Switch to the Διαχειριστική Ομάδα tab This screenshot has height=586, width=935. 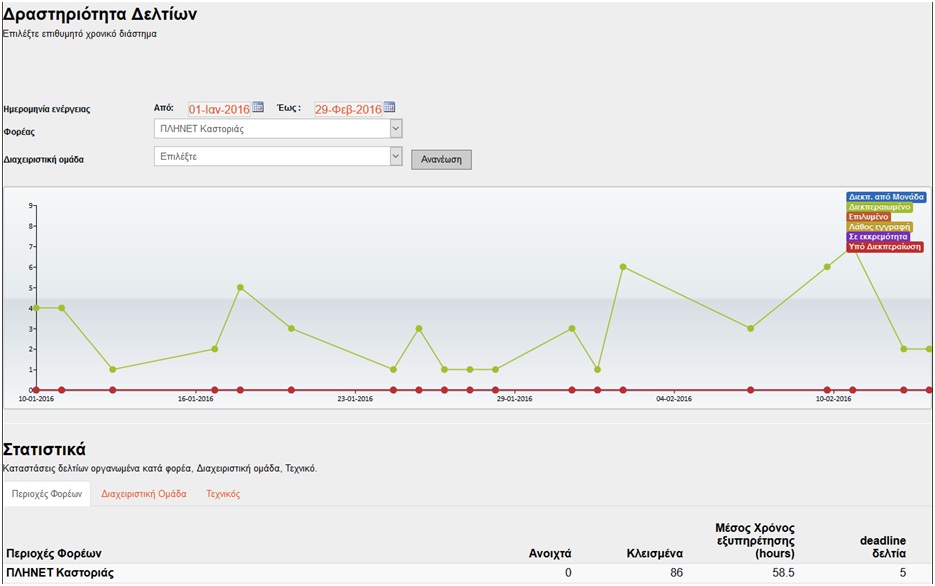pos(143,494)
